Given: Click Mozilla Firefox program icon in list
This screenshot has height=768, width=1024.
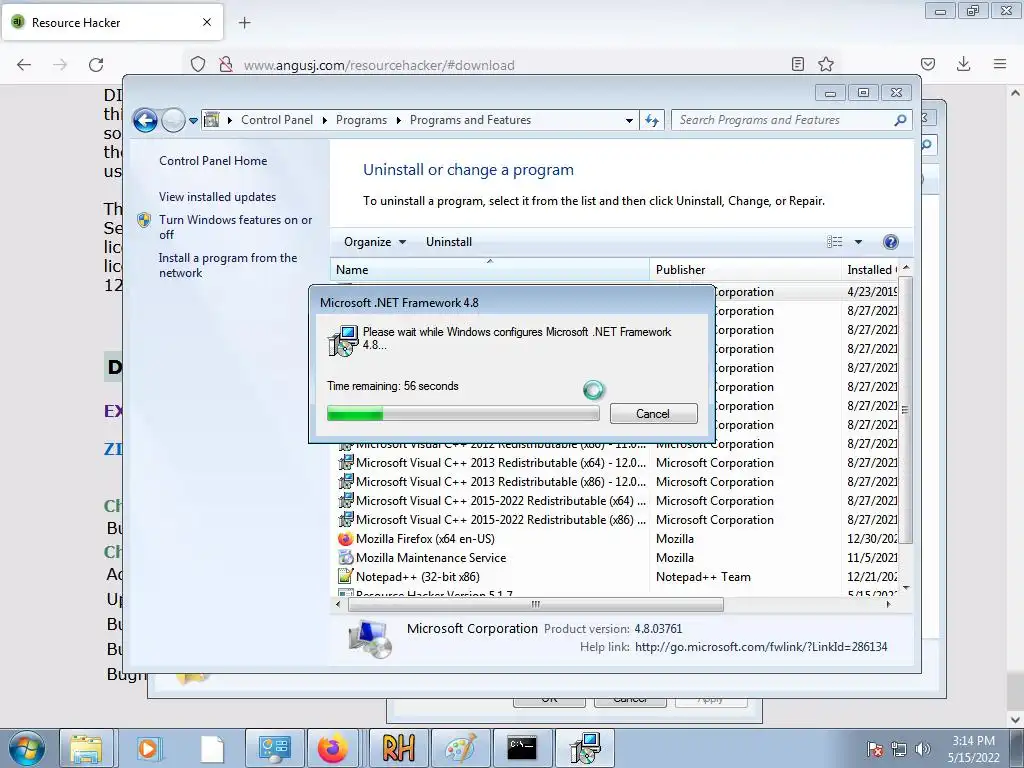Looking at the screenshot, I should point(345,539).
